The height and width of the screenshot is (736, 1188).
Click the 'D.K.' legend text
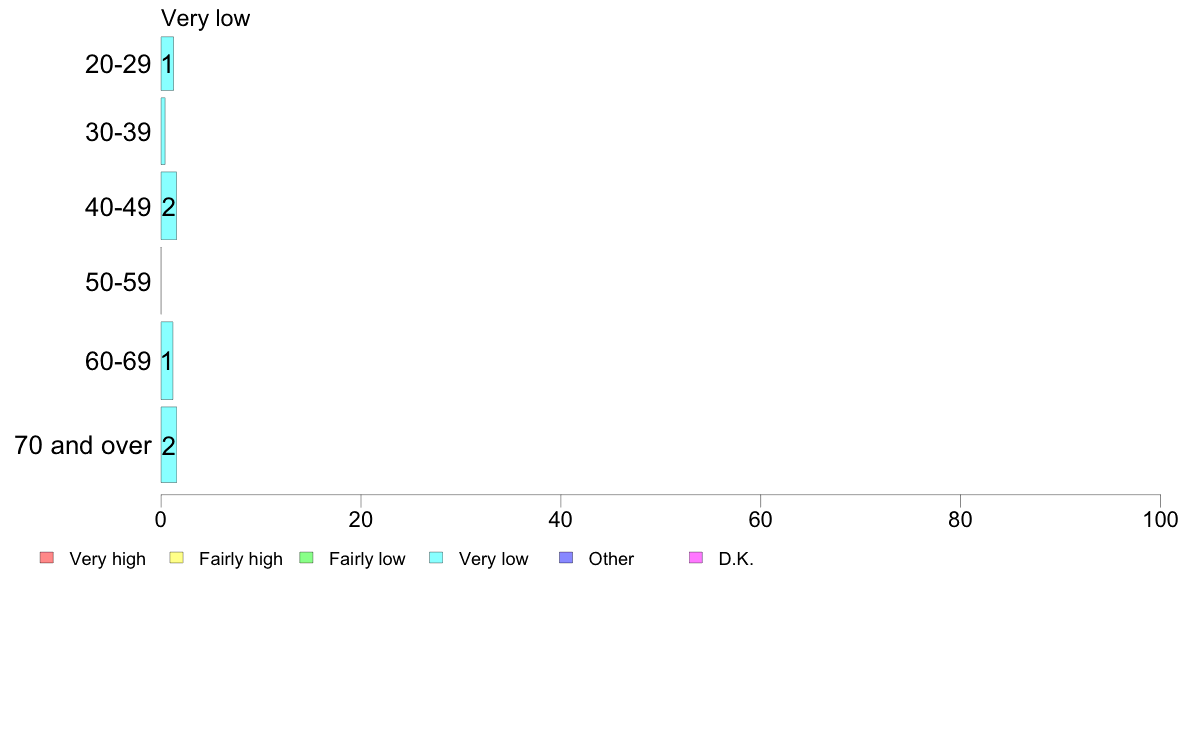pyautogui.click(x=736, y=559)
